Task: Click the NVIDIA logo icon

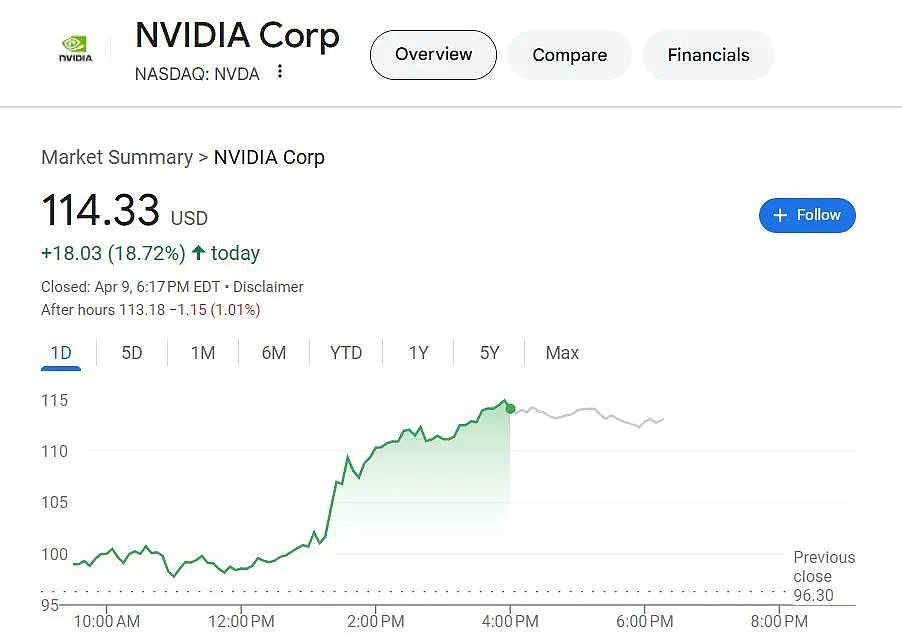Action: coord(75,49)
